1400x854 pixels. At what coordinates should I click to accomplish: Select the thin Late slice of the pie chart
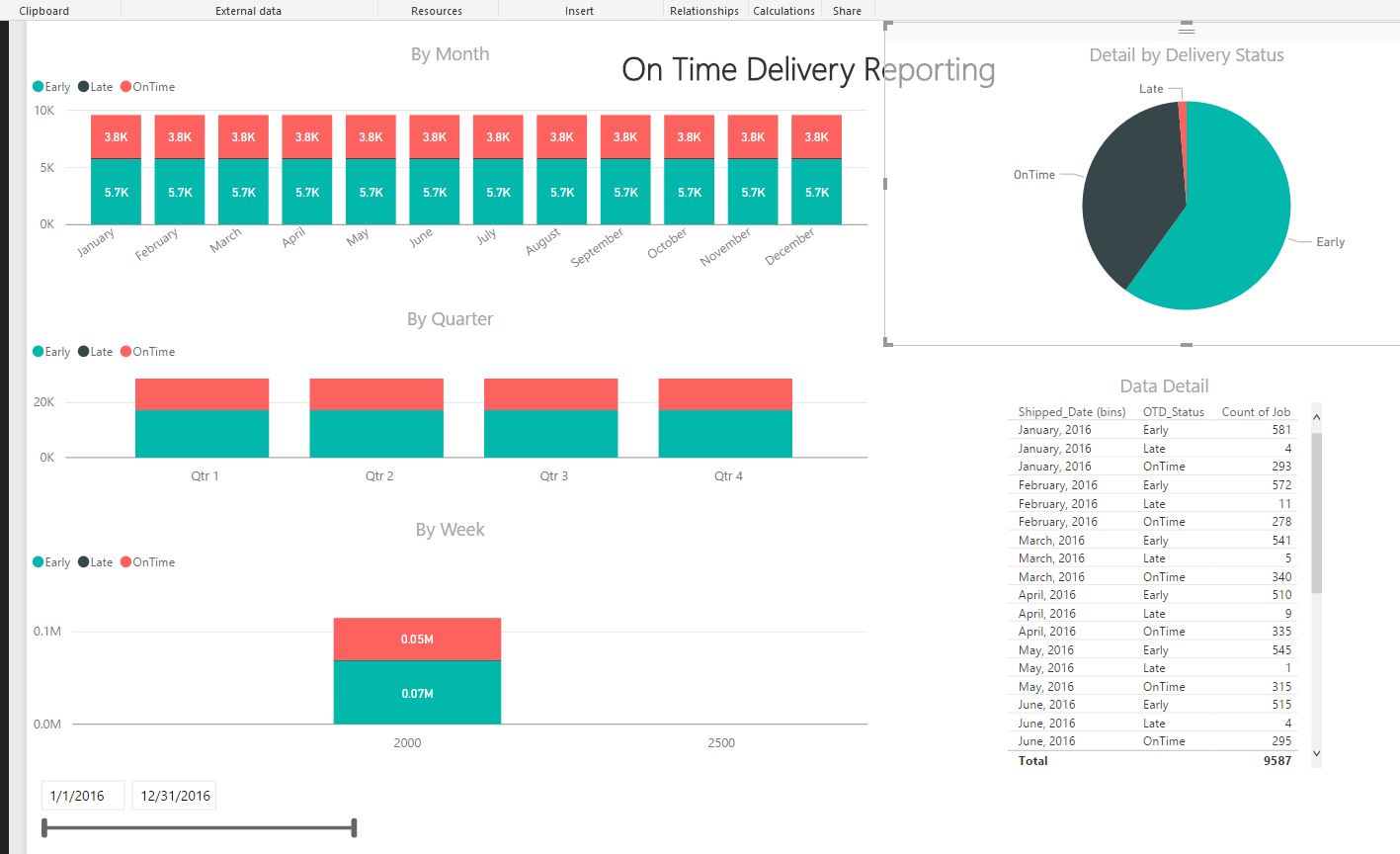point(1182,124)
